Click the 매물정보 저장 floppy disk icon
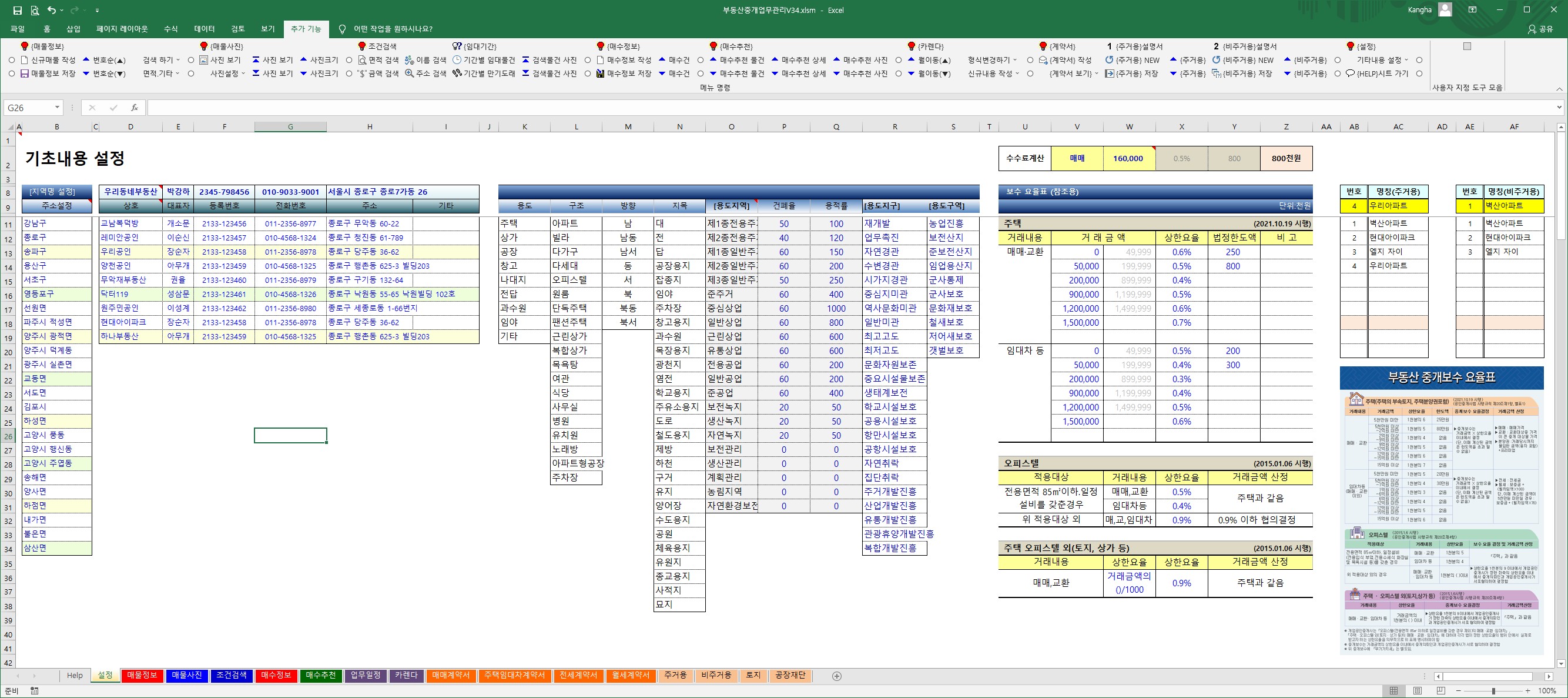 tap(25, 74)
